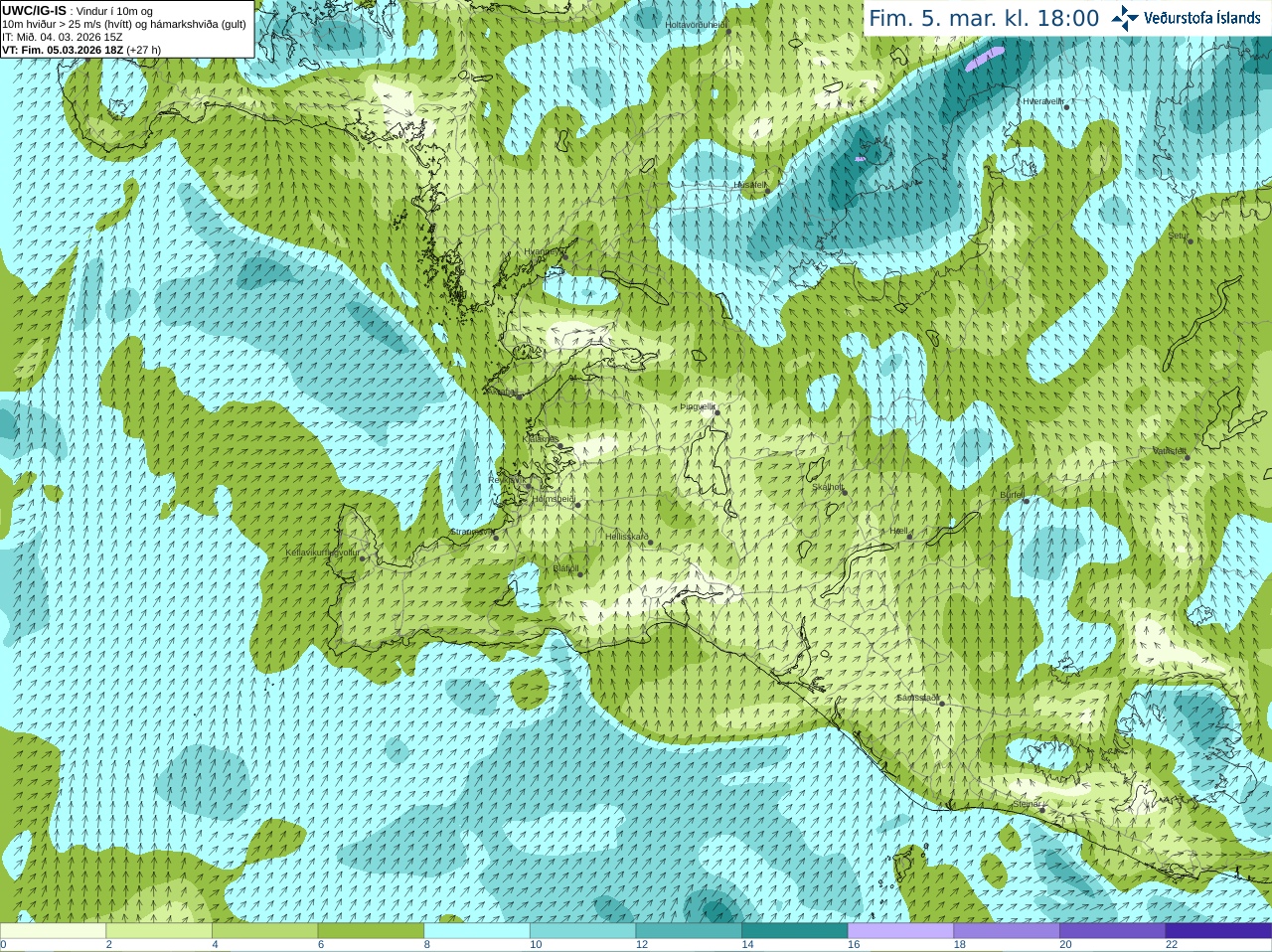Click the '10m hviður > 25 m/s' description line
The image size is (1272, 952).
click(x=124, y=24)
